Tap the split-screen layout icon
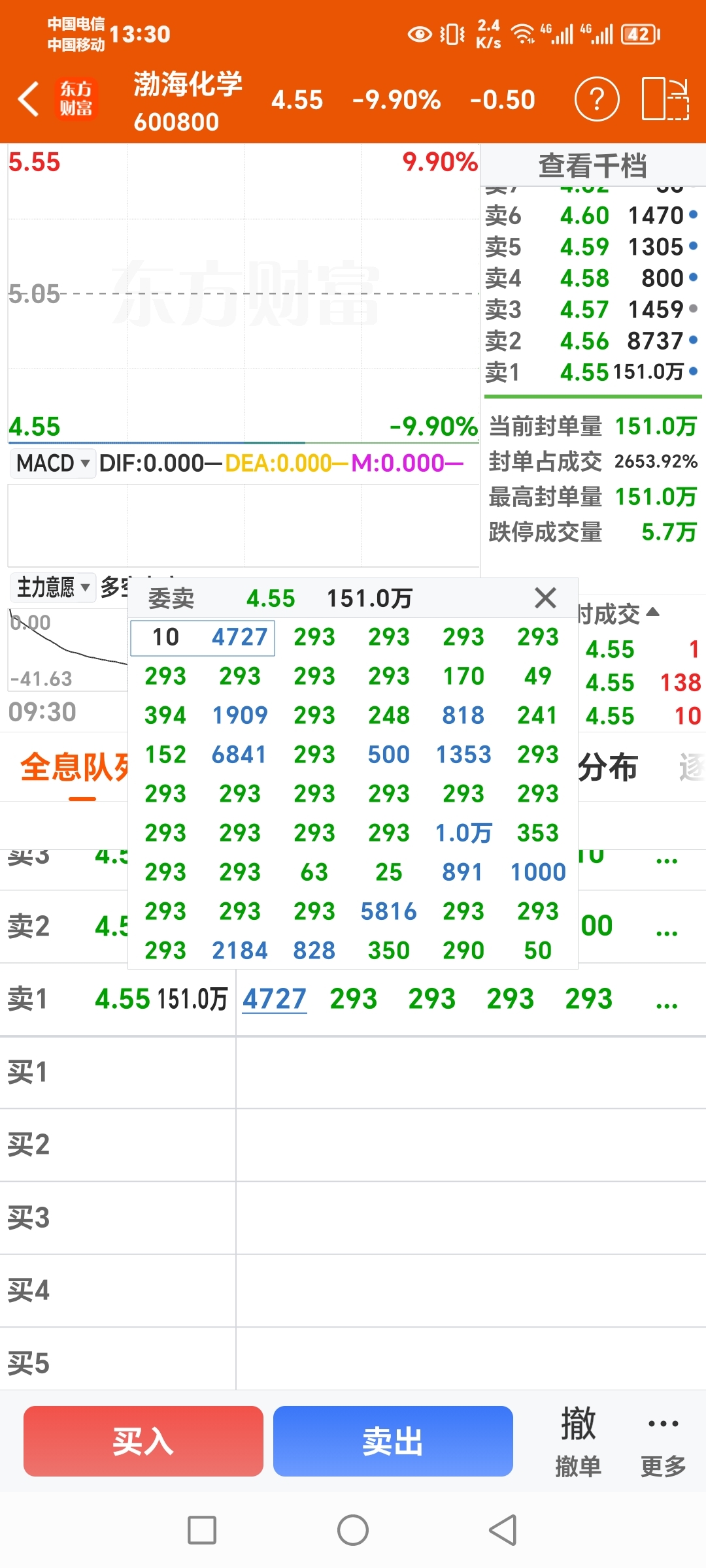Viewport: 706px width, 1568px height. (x=665, y=99)
